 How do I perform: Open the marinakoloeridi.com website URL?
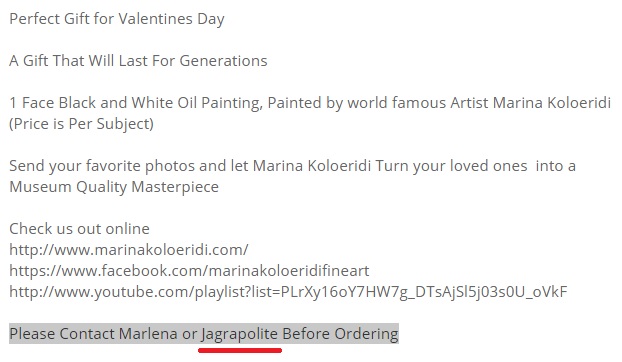pos(129,250)
